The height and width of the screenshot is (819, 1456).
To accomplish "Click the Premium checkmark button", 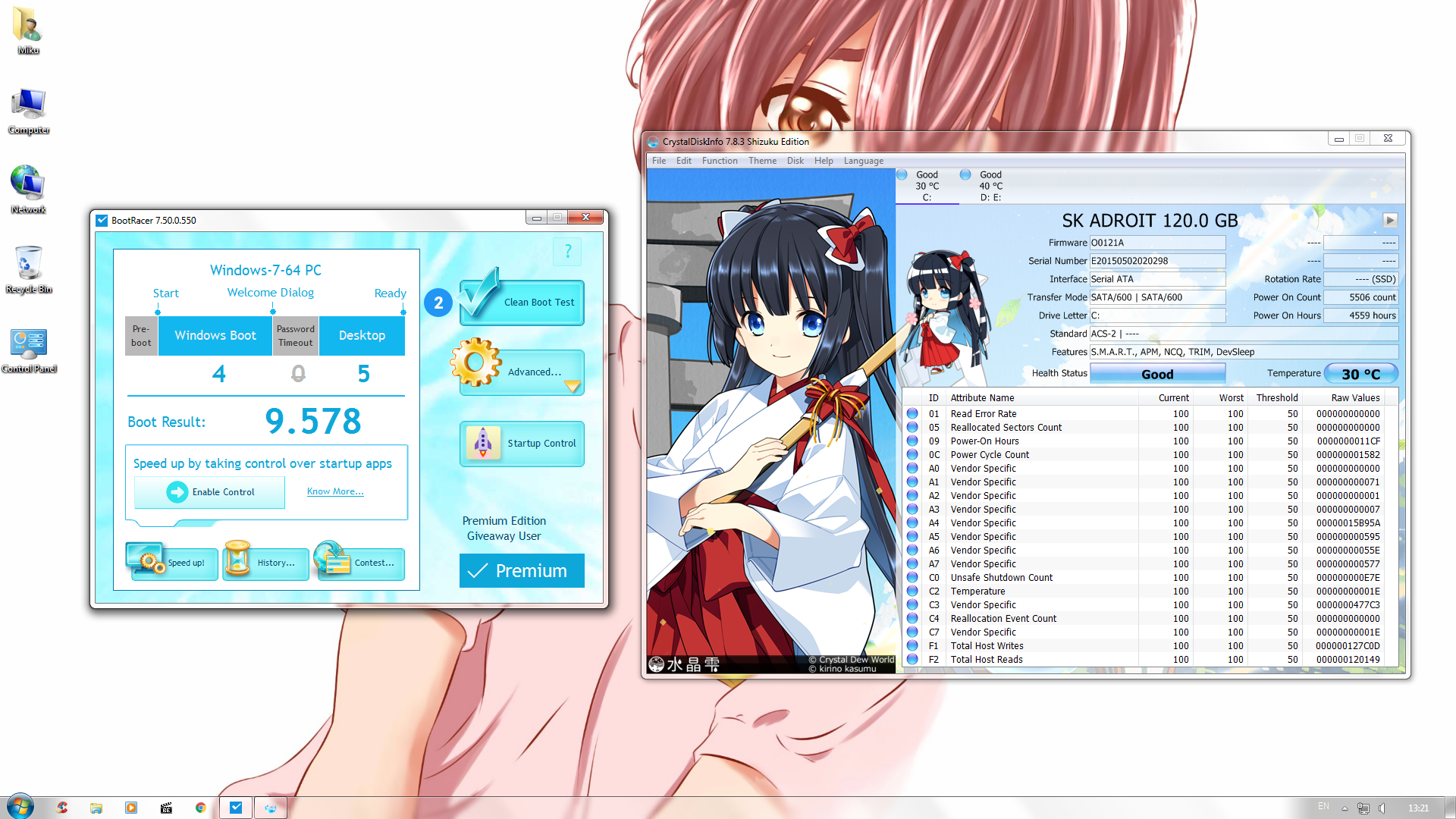I will click(x=522, y=571).
